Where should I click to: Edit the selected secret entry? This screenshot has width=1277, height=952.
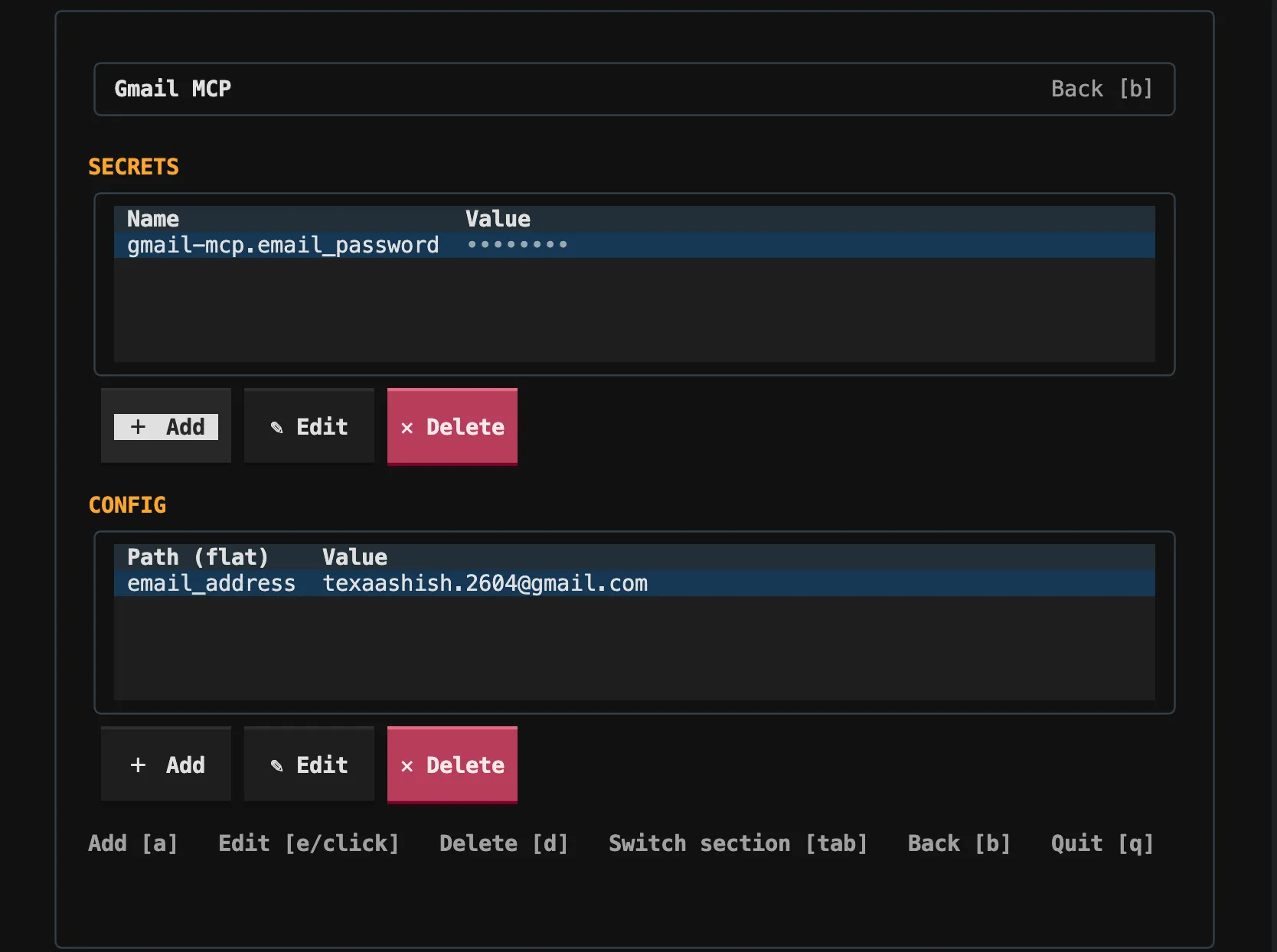pyautogui.click(x=309, y=426)
